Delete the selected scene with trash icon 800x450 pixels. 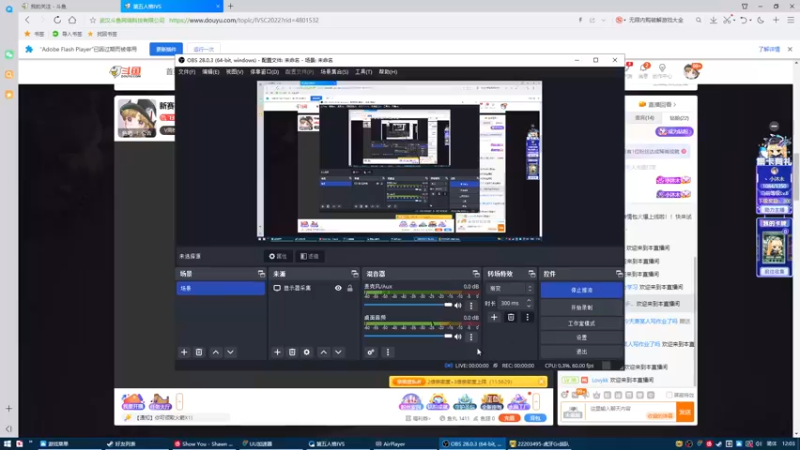click(x=199, y=352)
